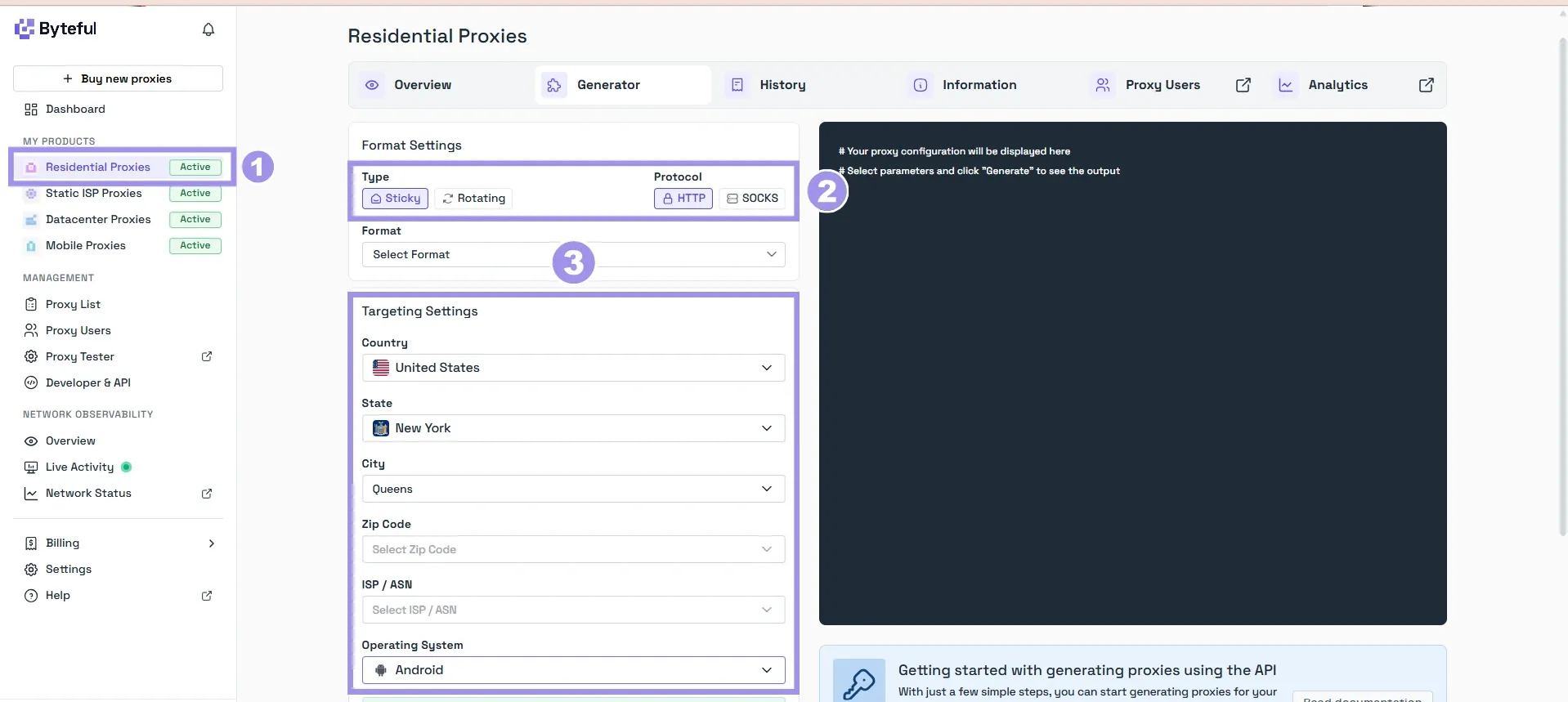Switch to the Generator tab
The height and width of the screenshot is (702, 1568).
point(623,85)
